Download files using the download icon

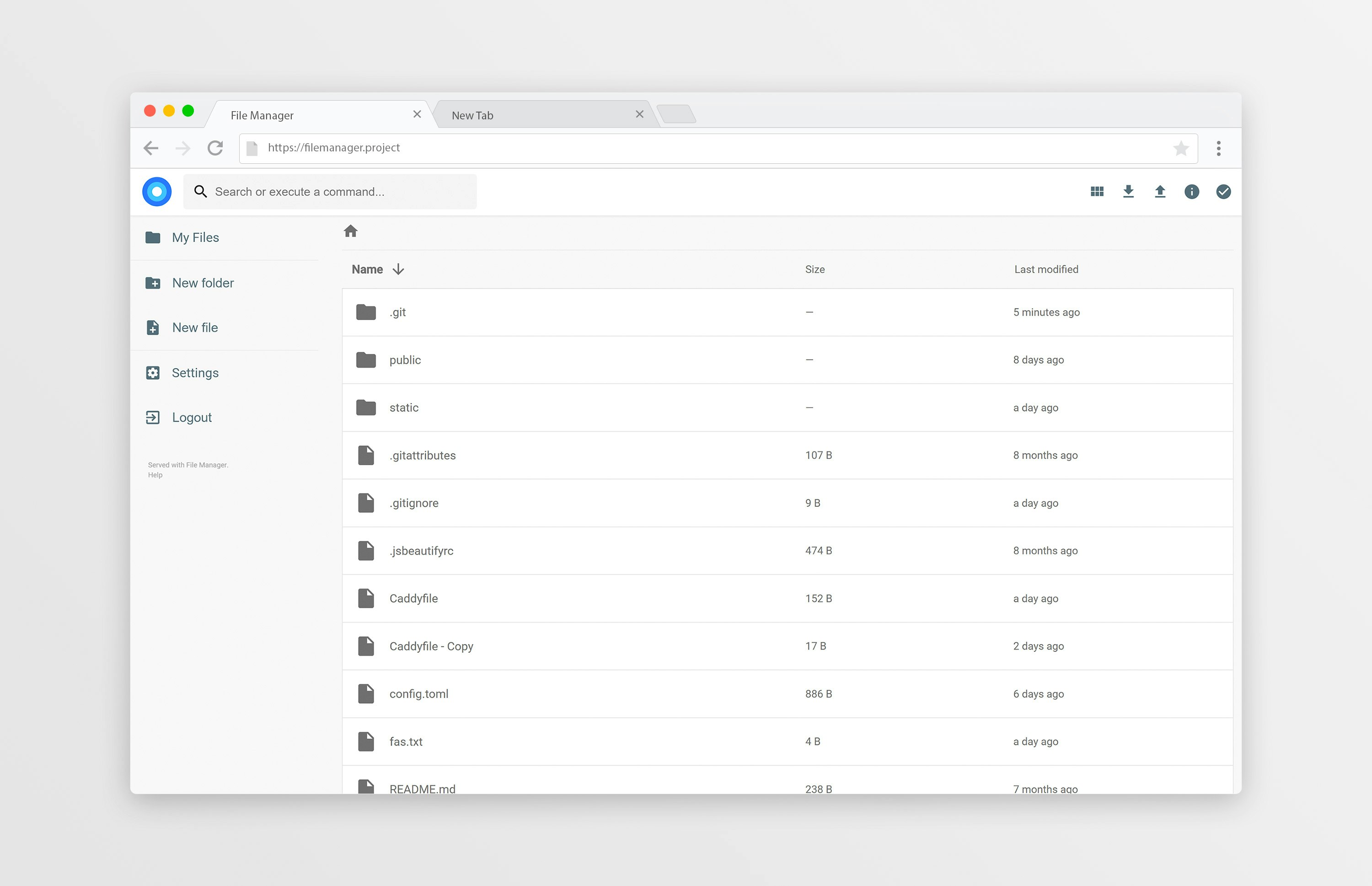pos(1128,191)
